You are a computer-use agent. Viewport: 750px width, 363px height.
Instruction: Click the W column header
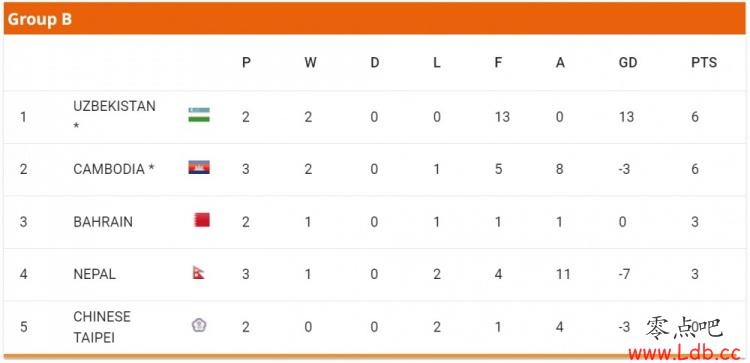(x=310, y=63)
